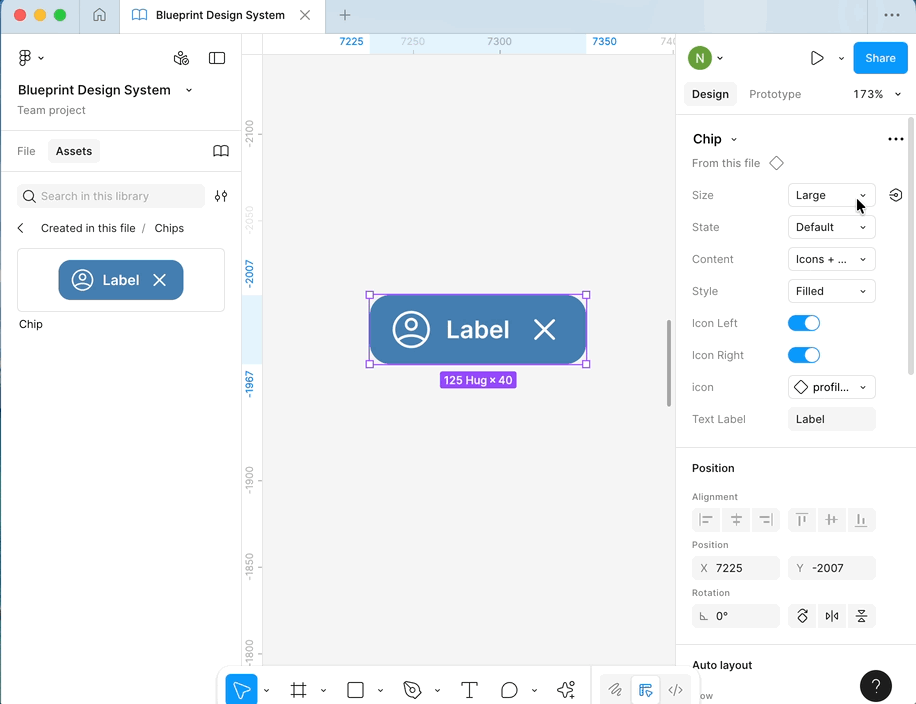The width and height of the screenshot is (916, 704).
Task: Switch to the Design tab
Action: [710, 94]
